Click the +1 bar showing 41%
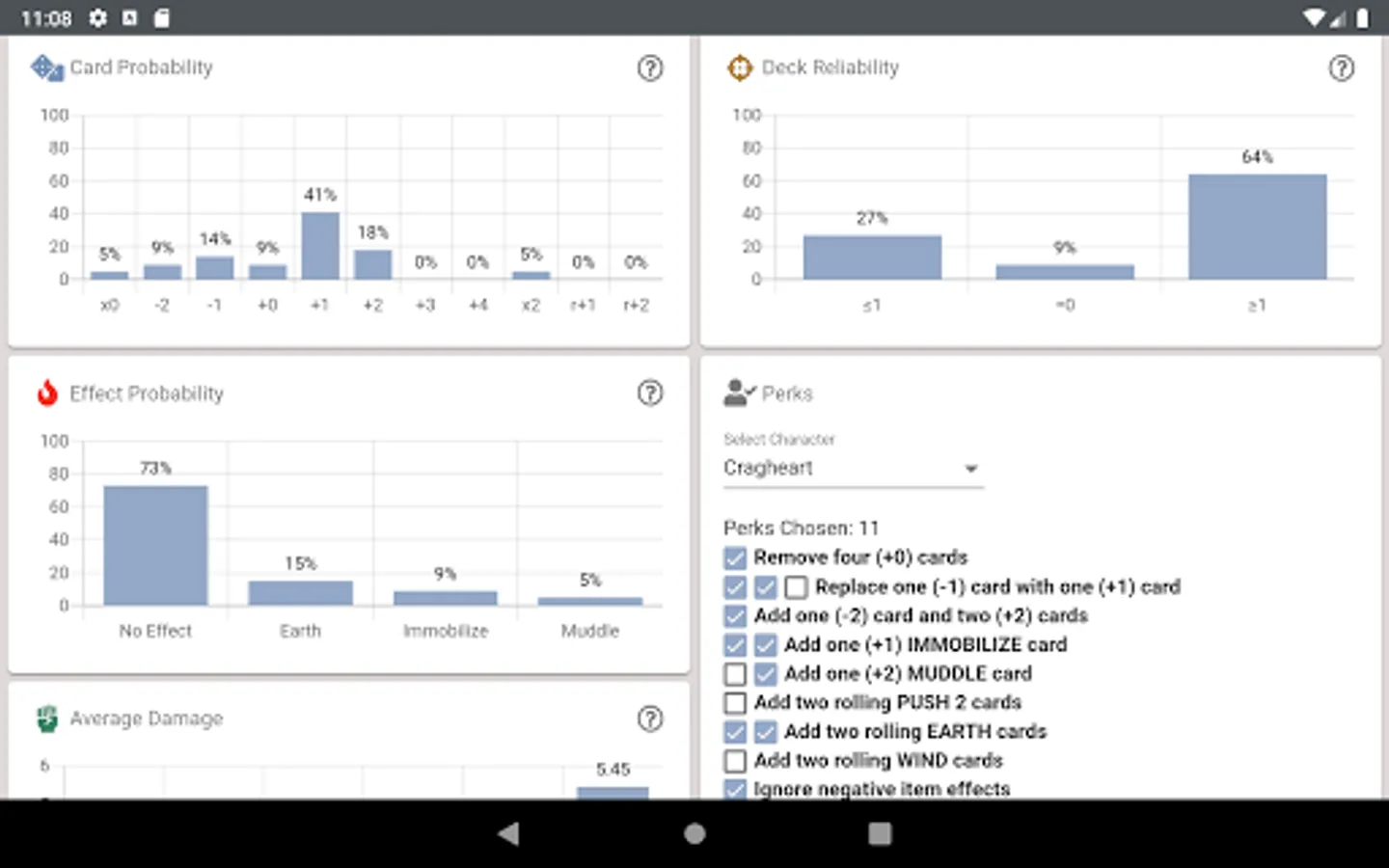The height and width of the screenshot is (868, 1389). (x=320, y=246)
